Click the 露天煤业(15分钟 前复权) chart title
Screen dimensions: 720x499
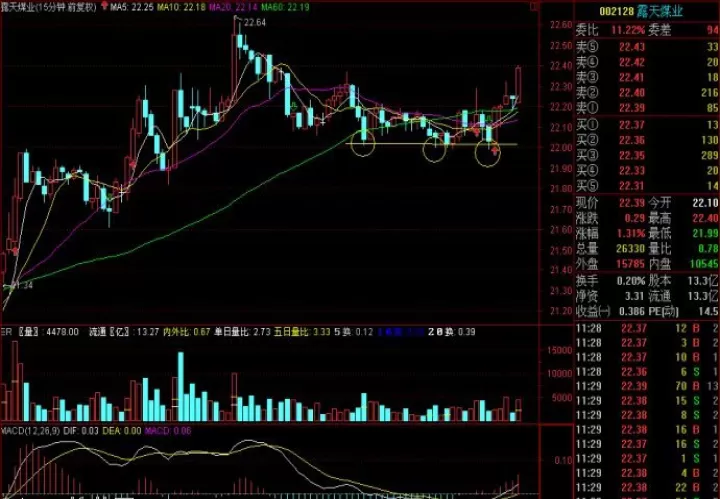click(49, 7)
